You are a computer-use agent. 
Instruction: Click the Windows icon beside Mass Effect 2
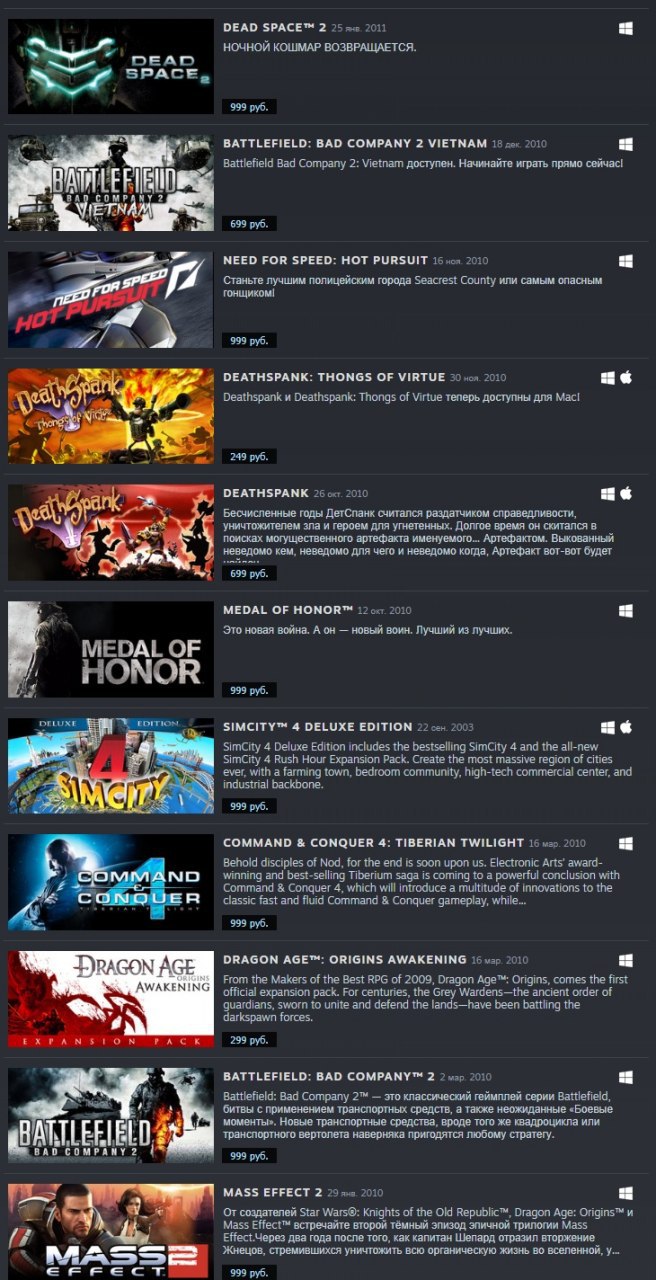coord(625,1193)
